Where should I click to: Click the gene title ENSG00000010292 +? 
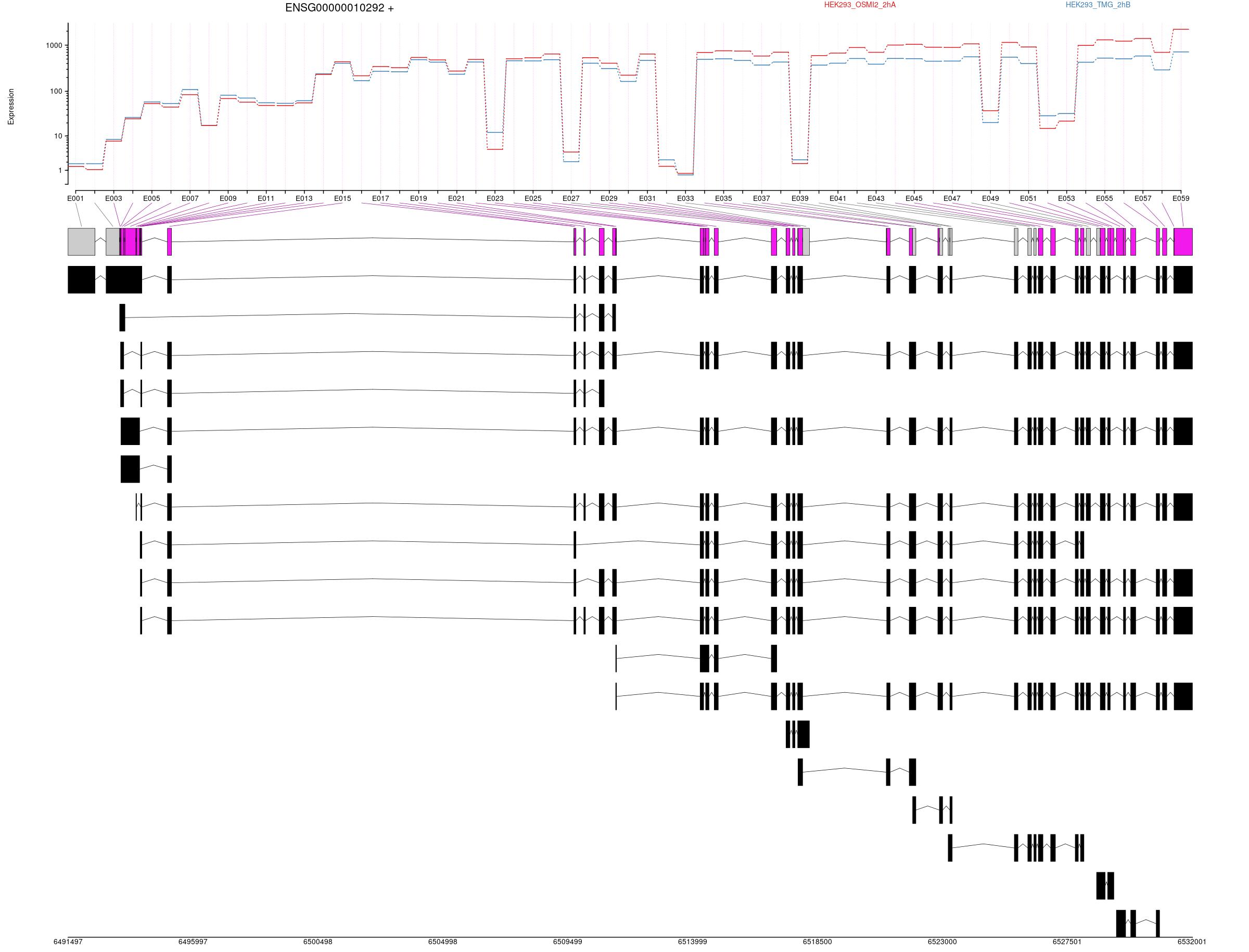tap(339, 8)
